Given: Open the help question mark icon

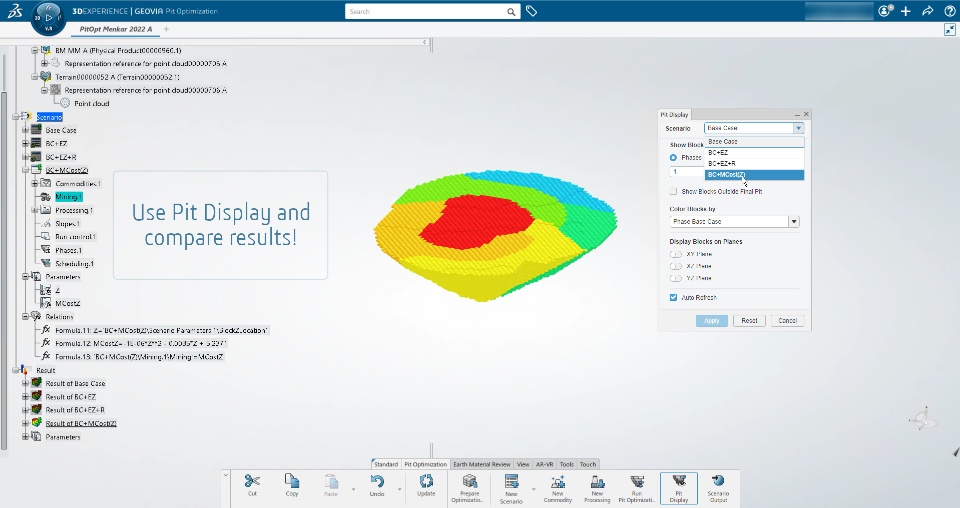Looking at the screenshot, I should pyautogui.click(x=948, y=11).
